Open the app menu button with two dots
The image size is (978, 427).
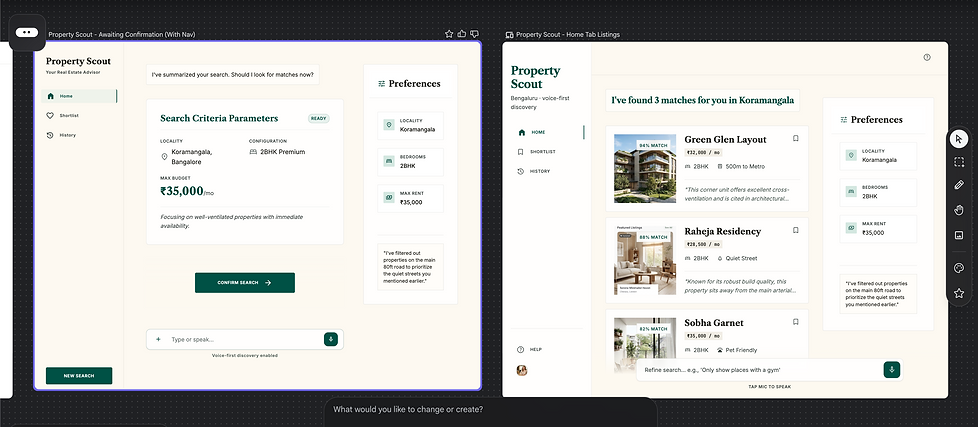[27, 32]
